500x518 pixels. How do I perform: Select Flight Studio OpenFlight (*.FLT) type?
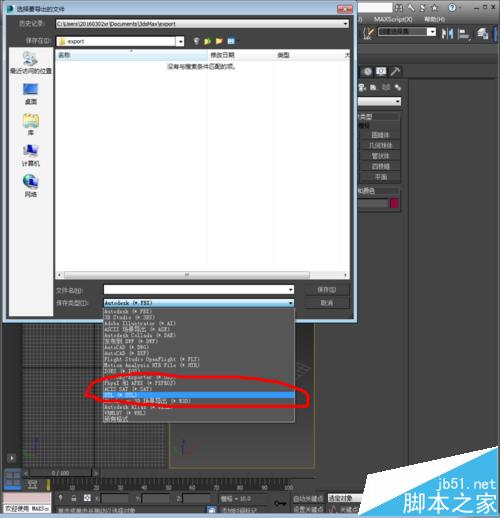[x=199, y=359]
